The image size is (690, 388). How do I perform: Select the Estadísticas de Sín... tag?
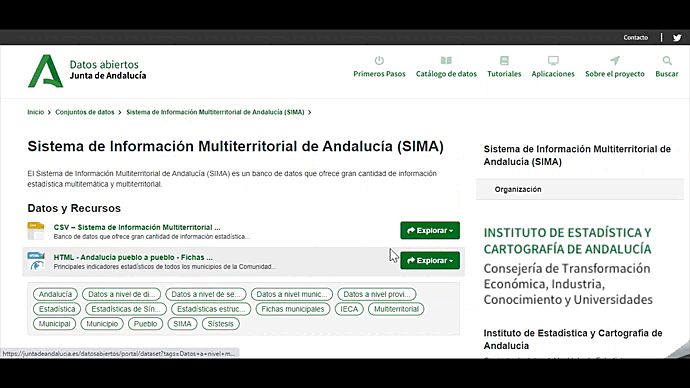(126, 309)
